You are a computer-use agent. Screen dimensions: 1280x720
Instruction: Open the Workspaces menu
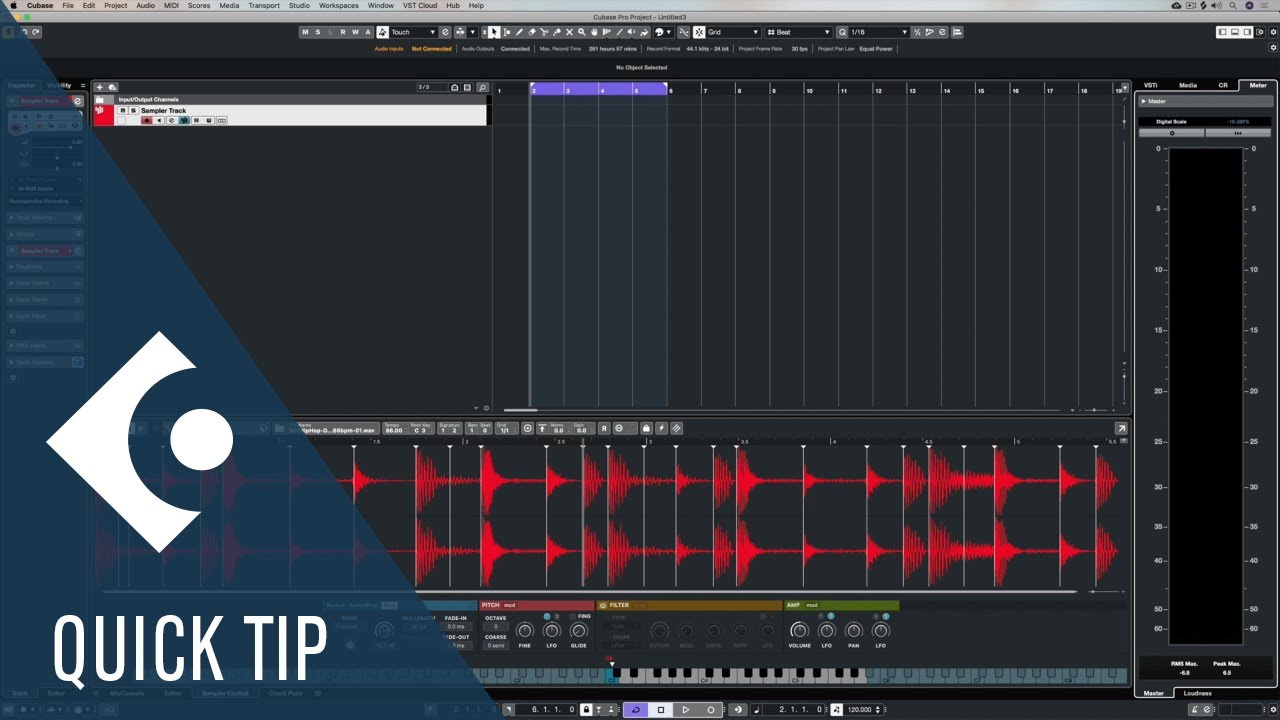pyautogui.click(x=338, y=5)
